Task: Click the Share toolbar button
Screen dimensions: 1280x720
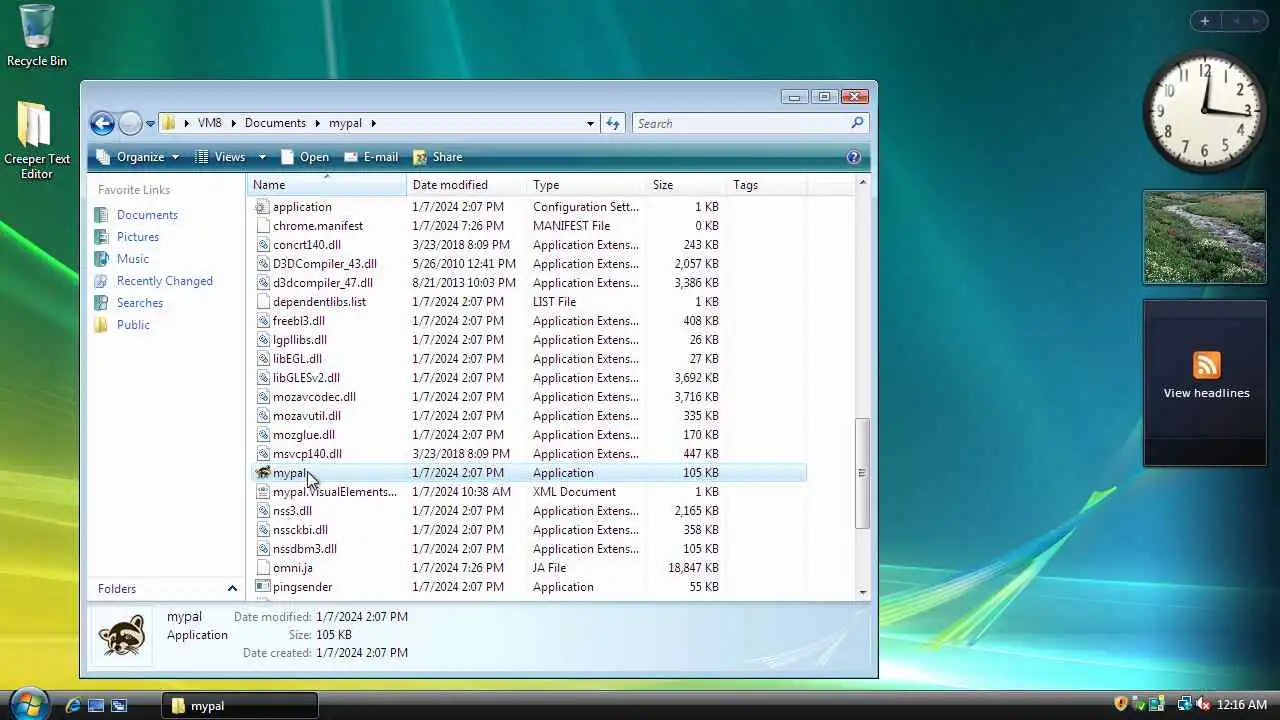Action: (x=437, y=157)
